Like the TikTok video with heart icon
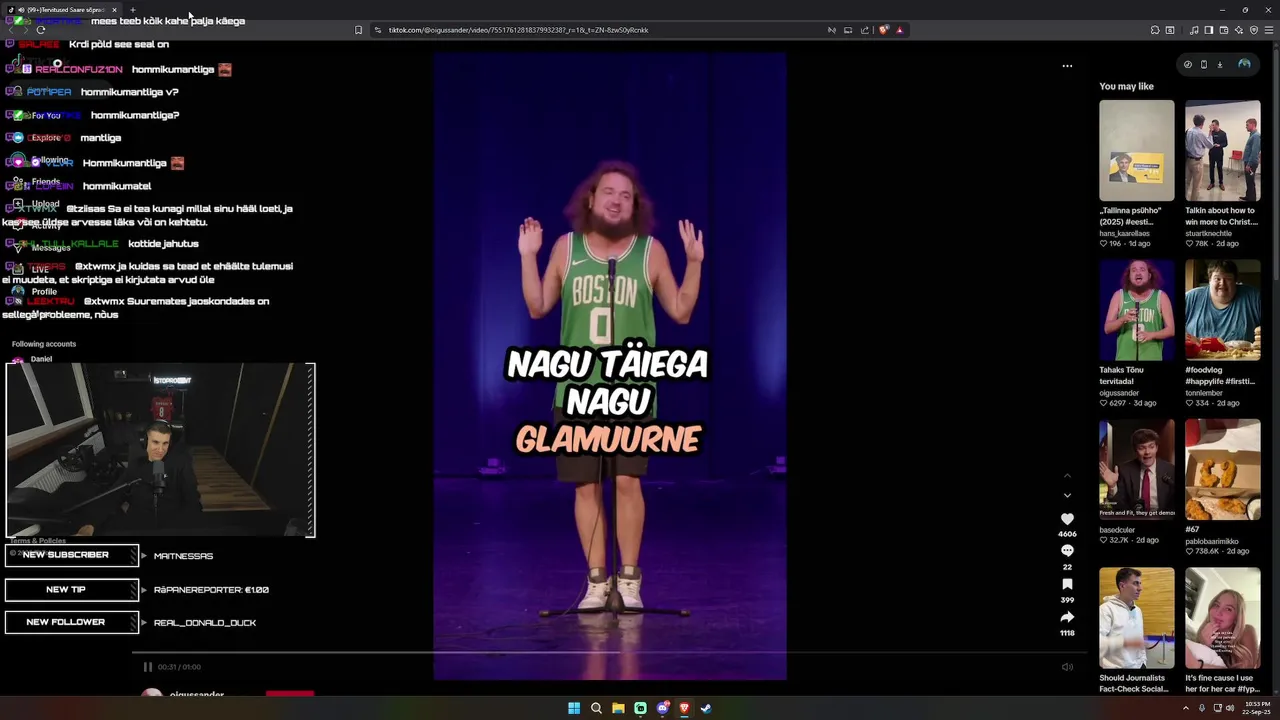1280x720 pixels. click(x=1067, y=519)
